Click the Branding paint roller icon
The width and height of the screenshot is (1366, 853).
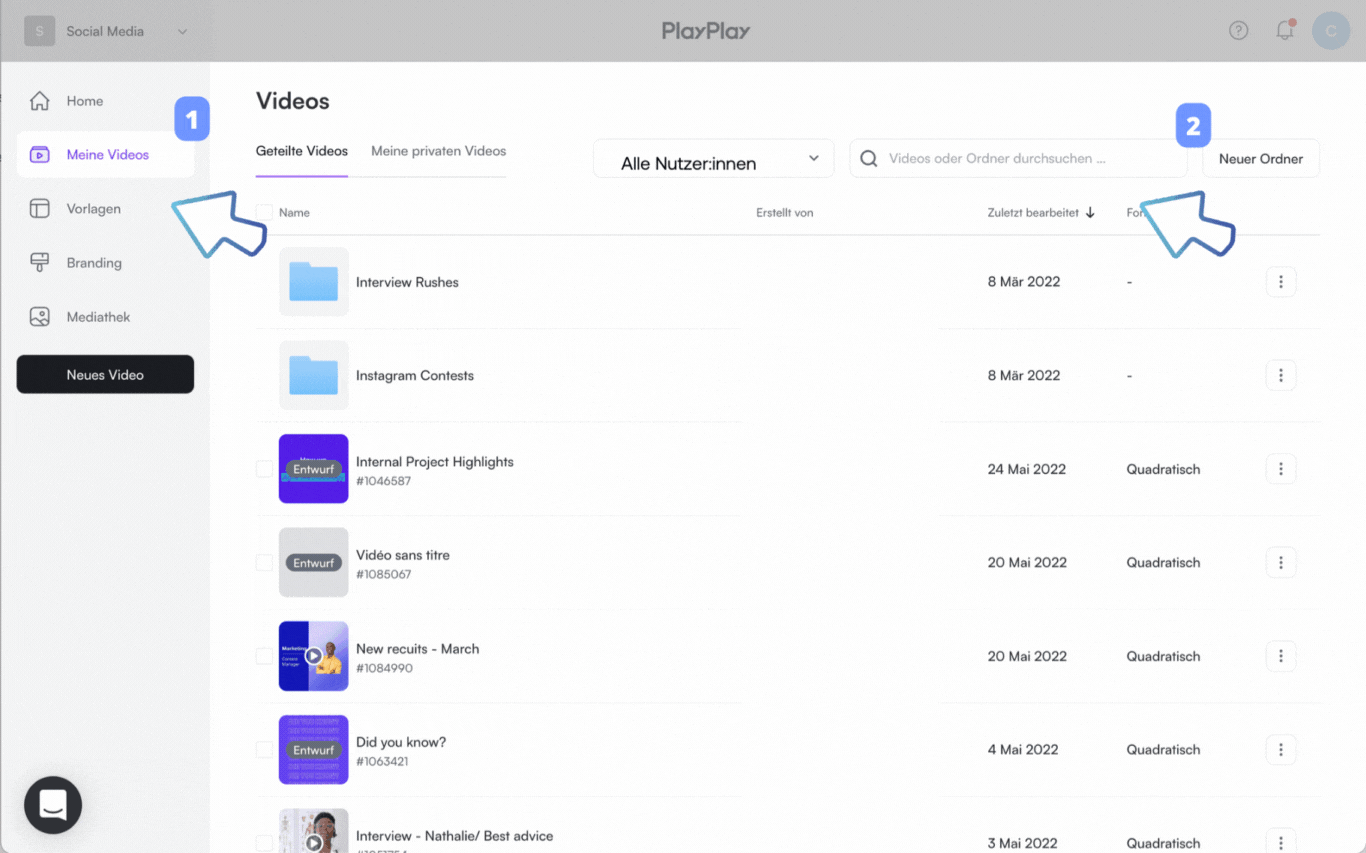point(40,263)
